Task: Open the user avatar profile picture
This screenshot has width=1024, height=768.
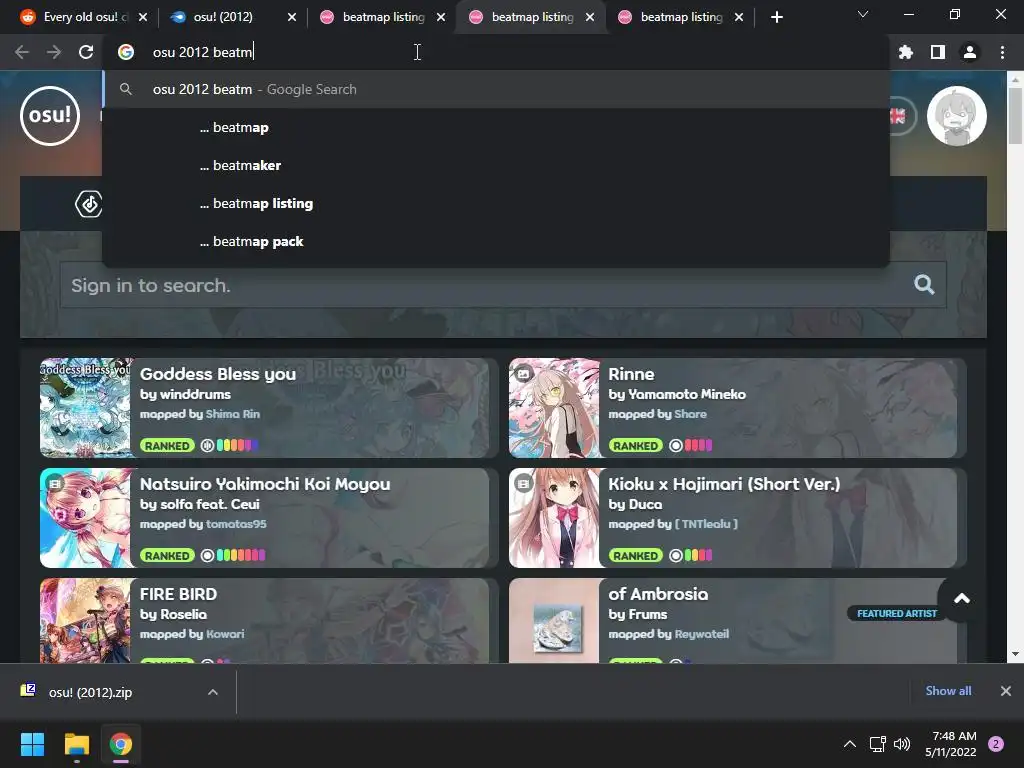Action: tap(957, 116)
